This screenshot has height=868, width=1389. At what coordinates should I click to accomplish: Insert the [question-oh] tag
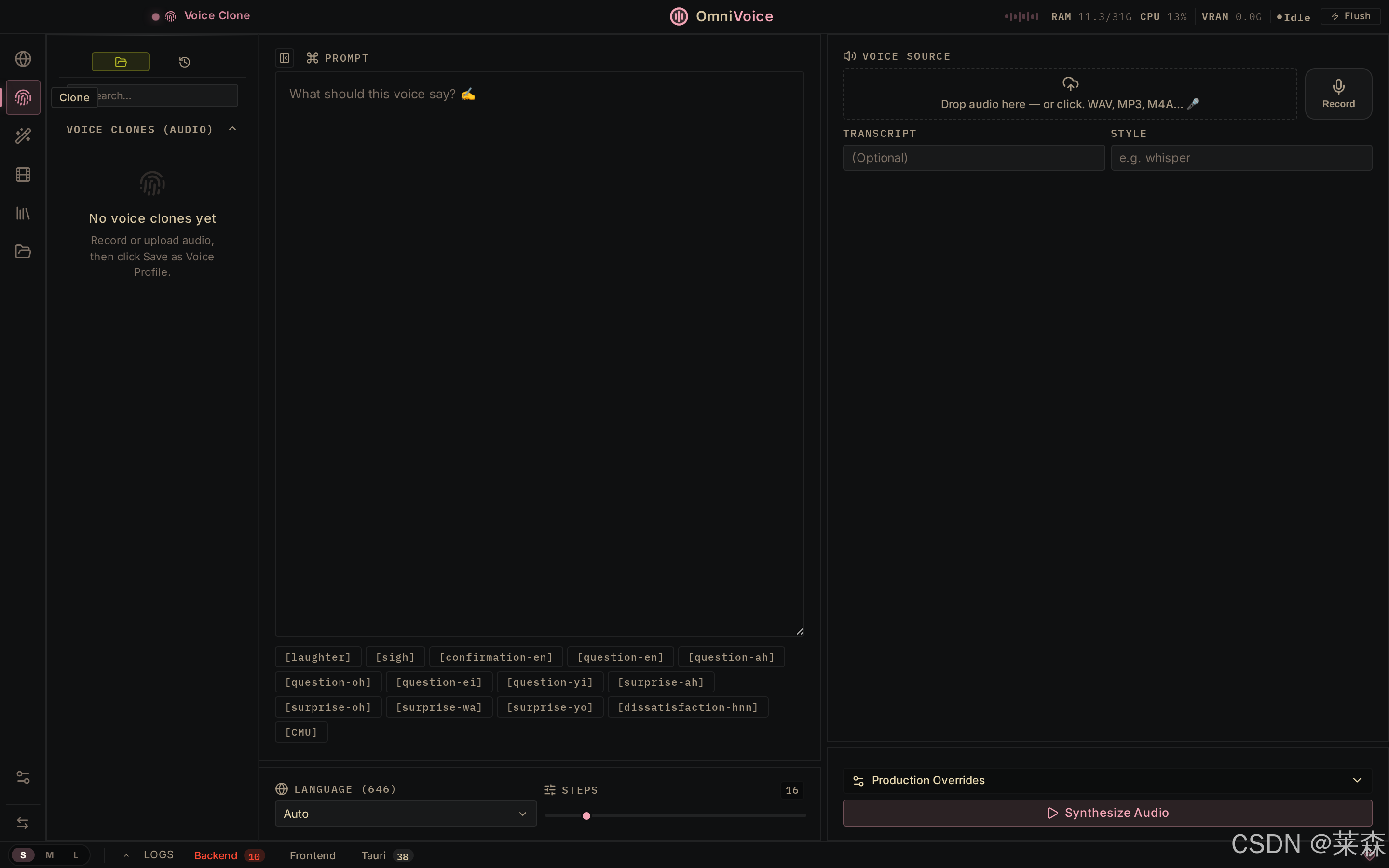tap(328, 682)
